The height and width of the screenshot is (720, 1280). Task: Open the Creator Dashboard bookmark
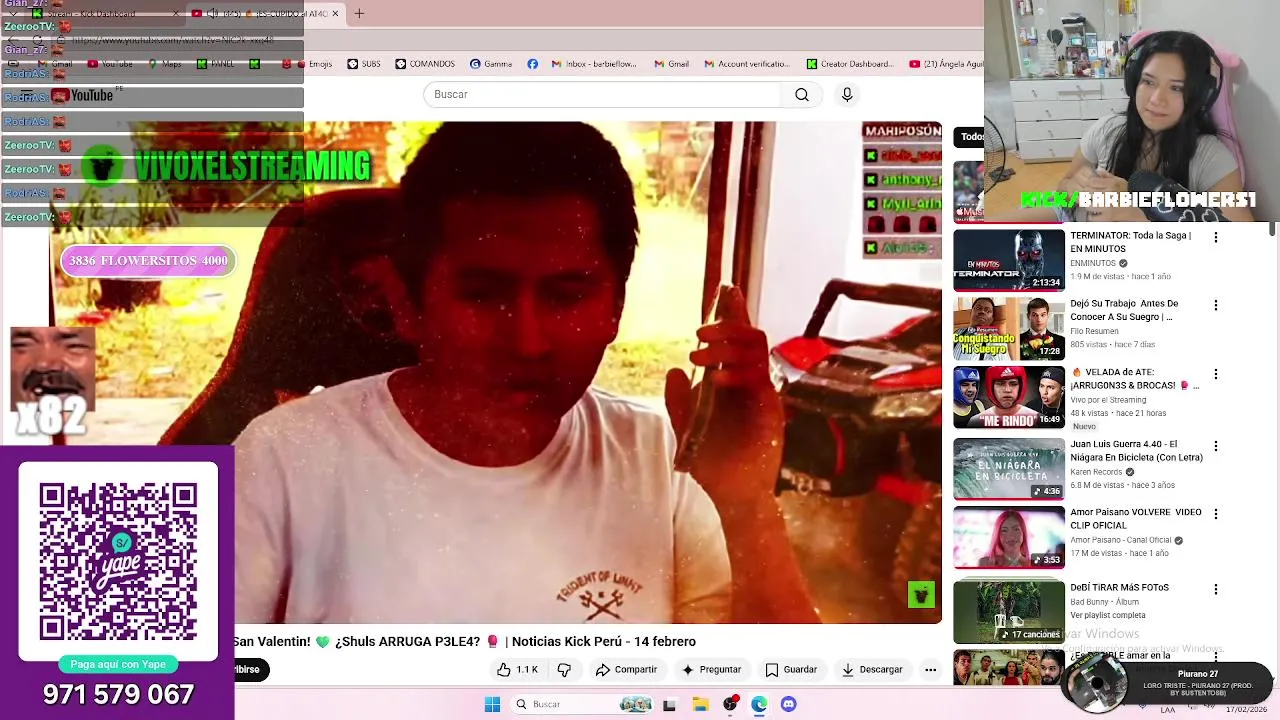(850, 64)
